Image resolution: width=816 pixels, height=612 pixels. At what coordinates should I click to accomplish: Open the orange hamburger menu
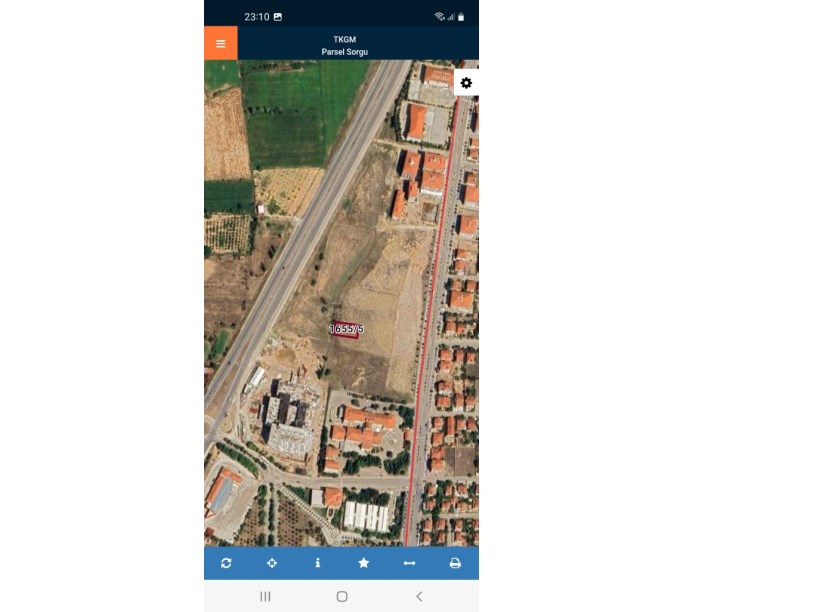tap(221, 43)
